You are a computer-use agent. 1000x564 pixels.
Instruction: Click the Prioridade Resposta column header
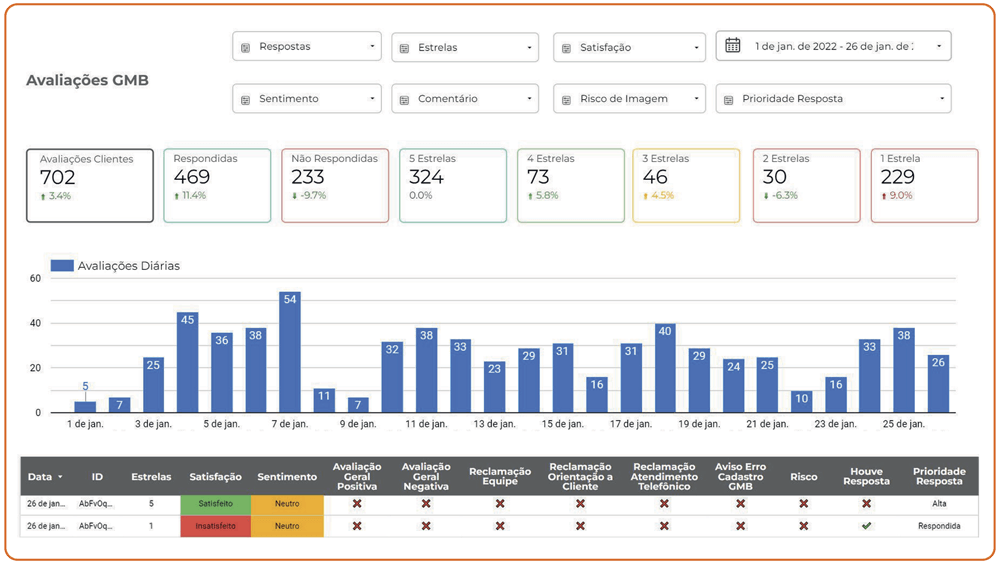pos(939,477)
